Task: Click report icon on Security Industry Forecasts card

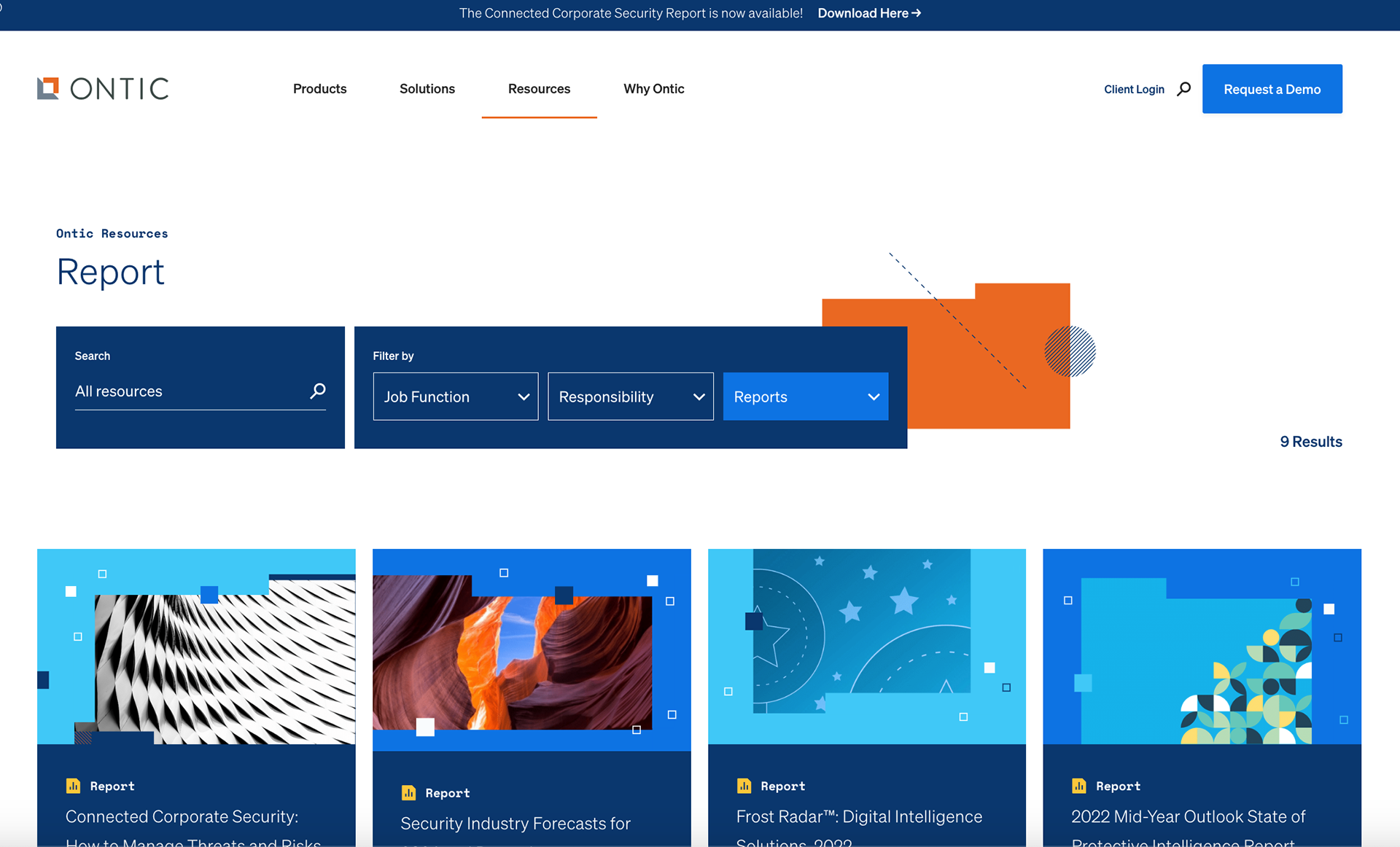Action: click(408, 792)
